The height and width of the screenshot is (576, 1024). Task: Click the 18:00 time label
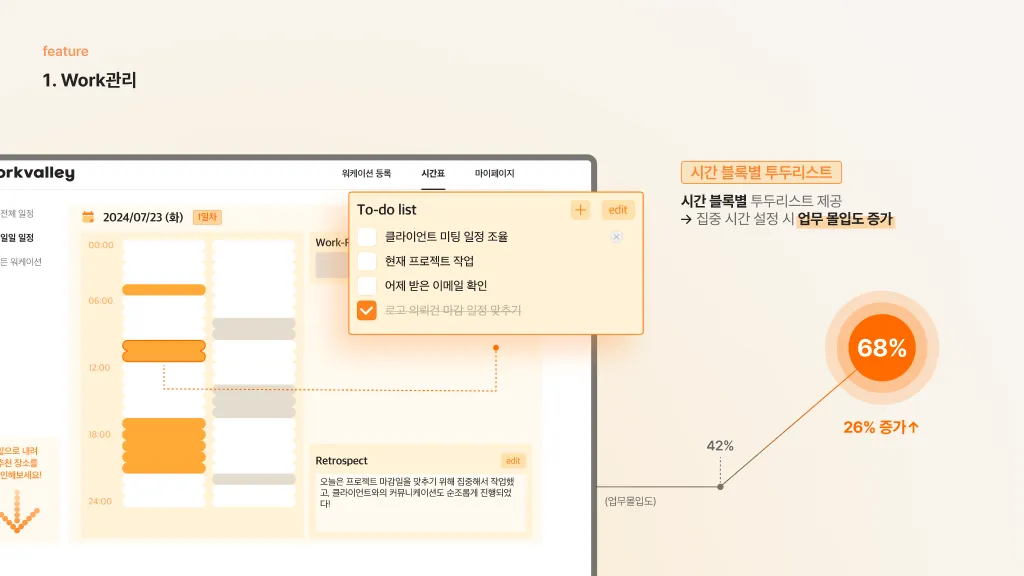point(99,435)
